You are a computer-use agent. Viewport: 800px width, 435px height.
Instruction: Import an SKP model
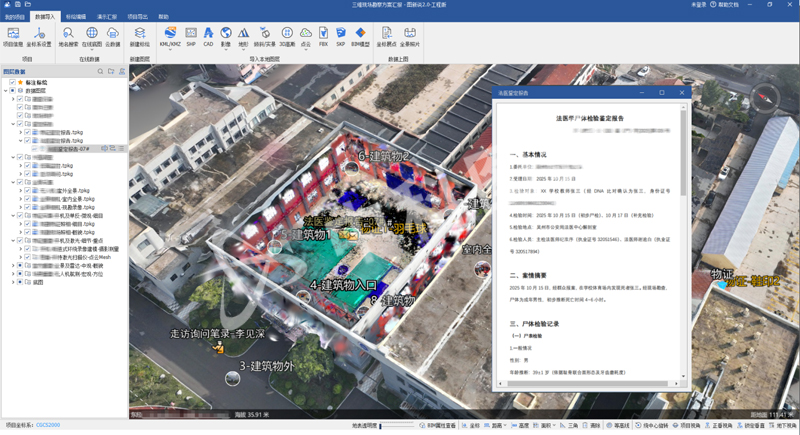click(x=340, y=37)
